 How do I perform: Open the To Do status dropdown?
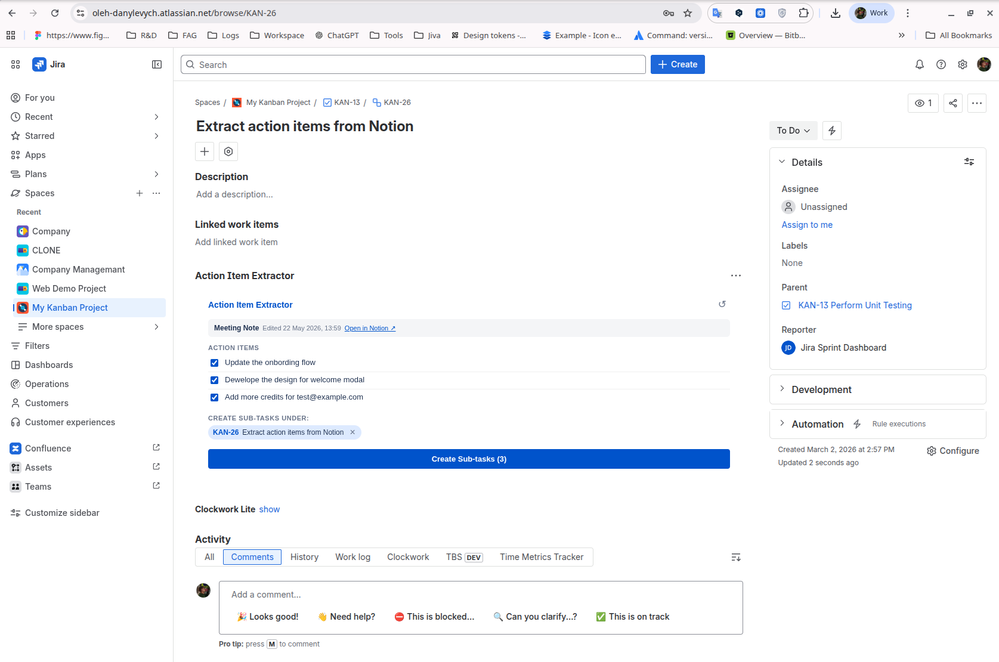pyautogui.click(x=793, y=131)
